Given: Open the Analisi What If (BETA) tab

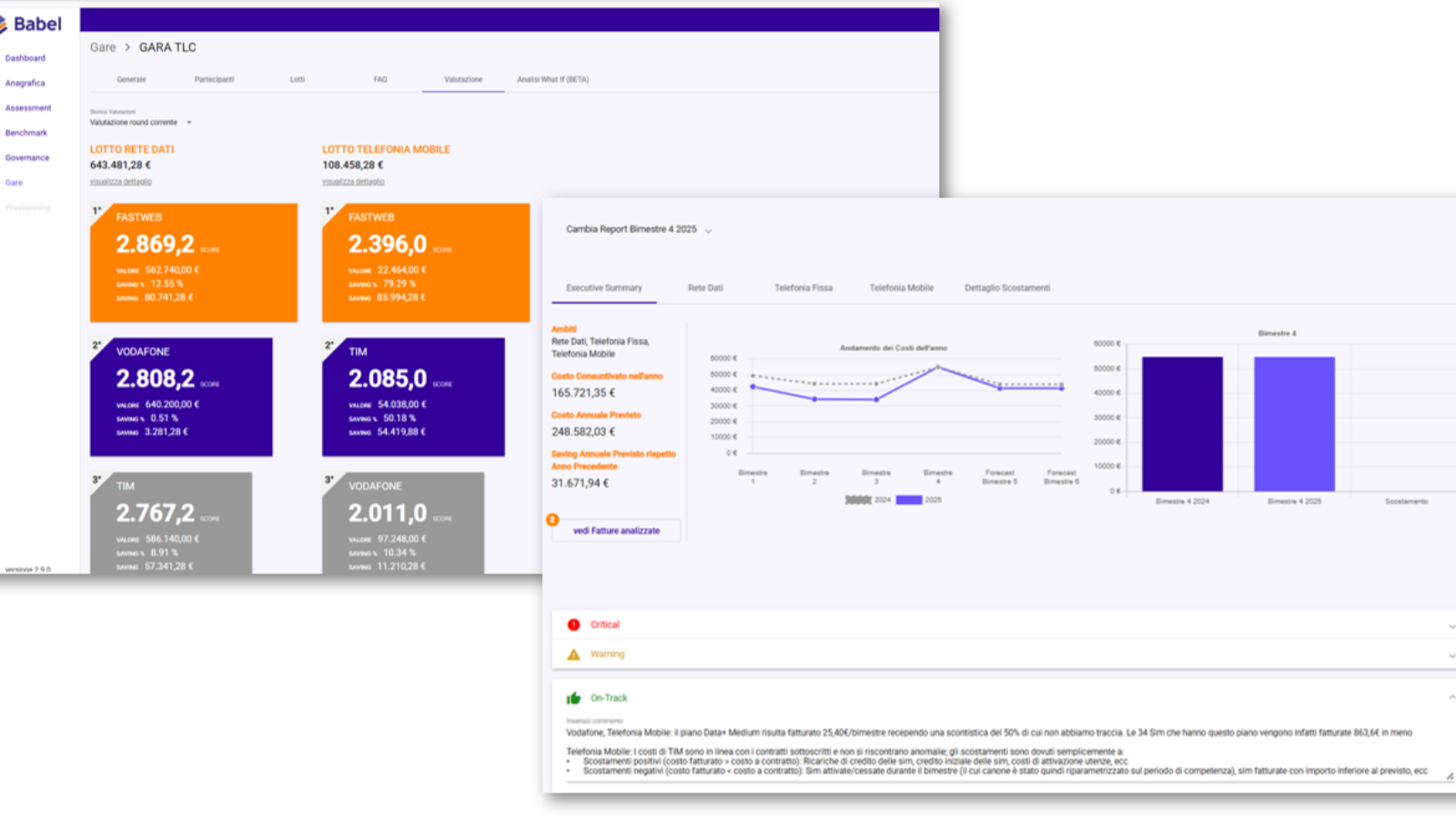Looking at the screenshot, I should point(553,80).
